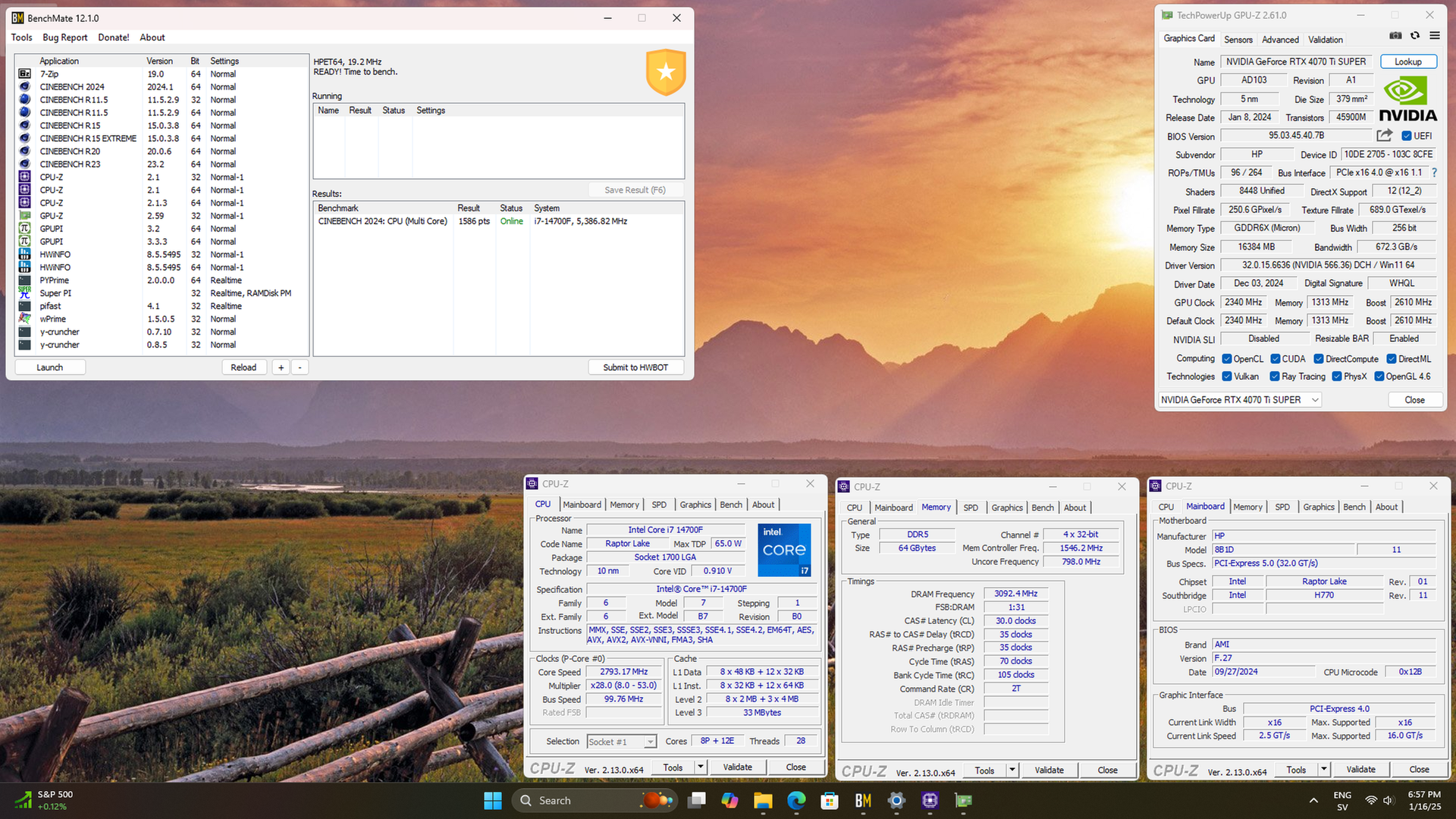The image size is (1456, 819).
Task: Click GPU-Z Close button
Action: point(1414,400)
